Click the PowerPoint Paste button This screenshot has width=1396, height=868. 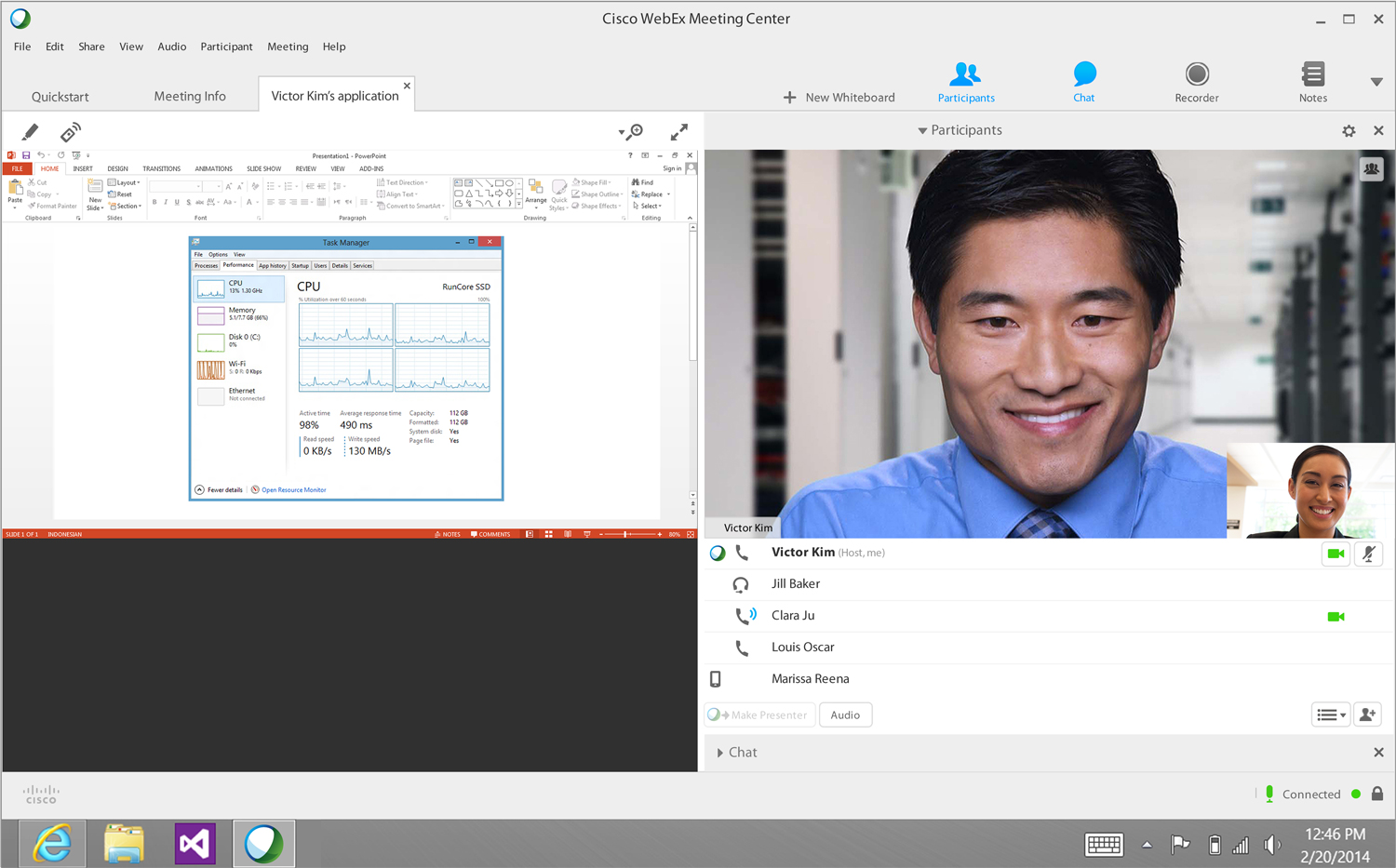[15, 192]
